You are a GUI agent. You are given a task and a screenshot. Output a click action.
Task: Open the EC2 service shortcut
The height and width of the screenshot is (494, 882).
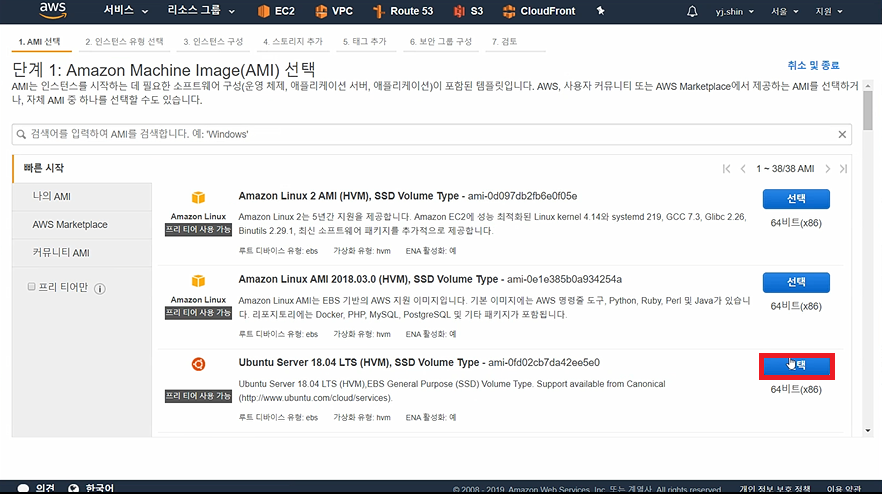(276, 11)
